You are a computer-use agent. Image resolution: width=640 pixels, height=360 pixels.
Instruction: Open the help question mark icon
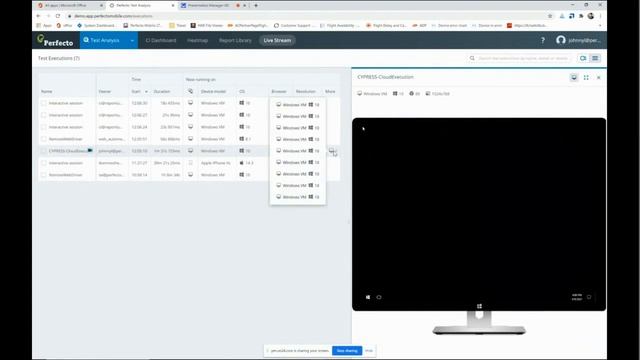(542, 40)
